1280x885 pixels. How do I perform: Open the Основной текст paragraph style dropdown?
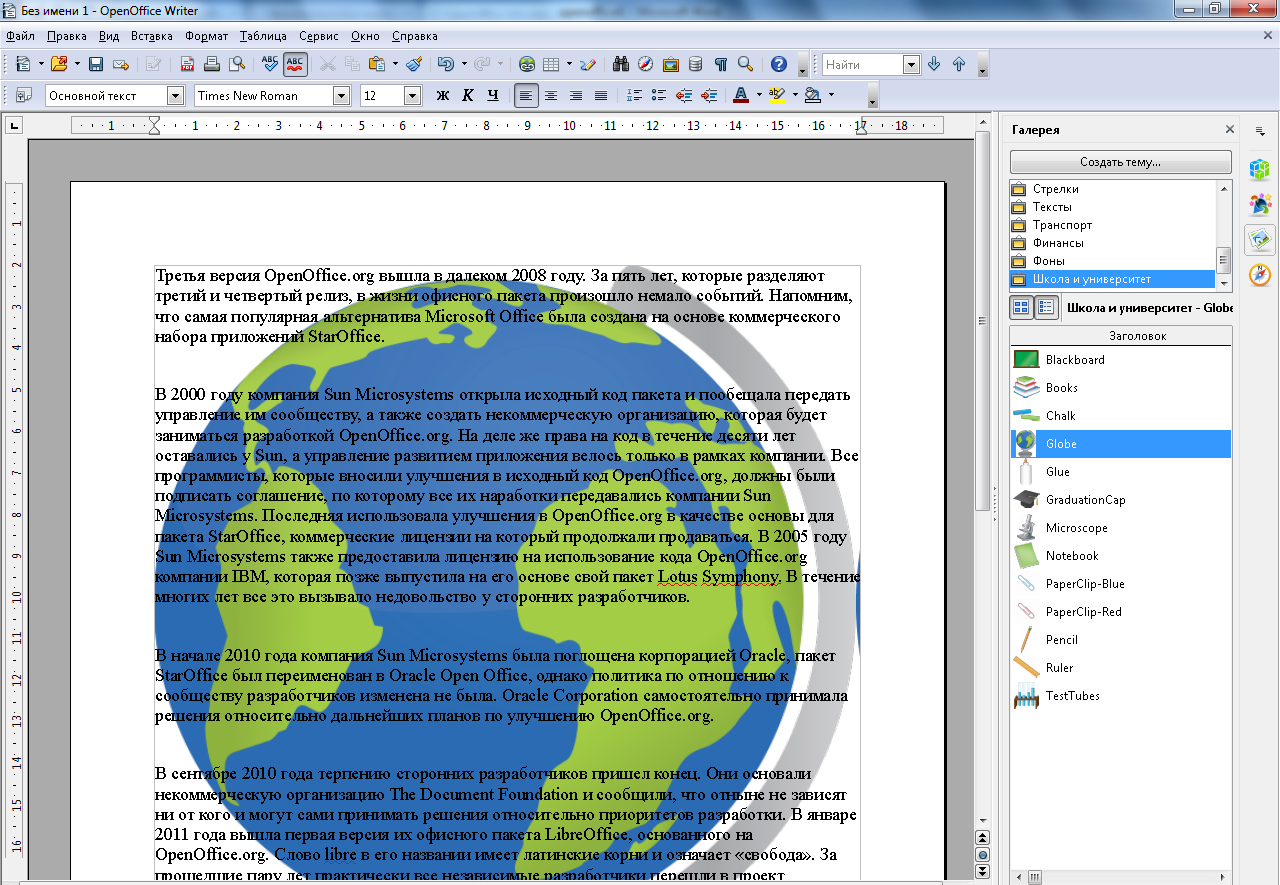176,96
